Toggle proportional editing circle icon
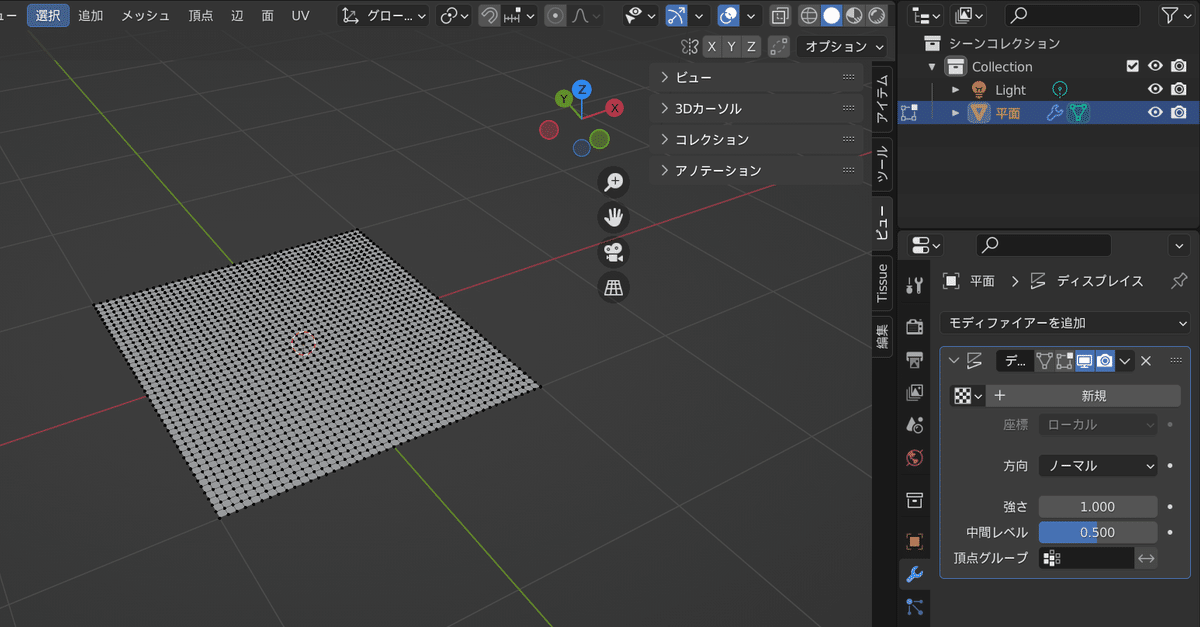Image resolution: width=1200 pixels, height=627 pixels. 555,16
